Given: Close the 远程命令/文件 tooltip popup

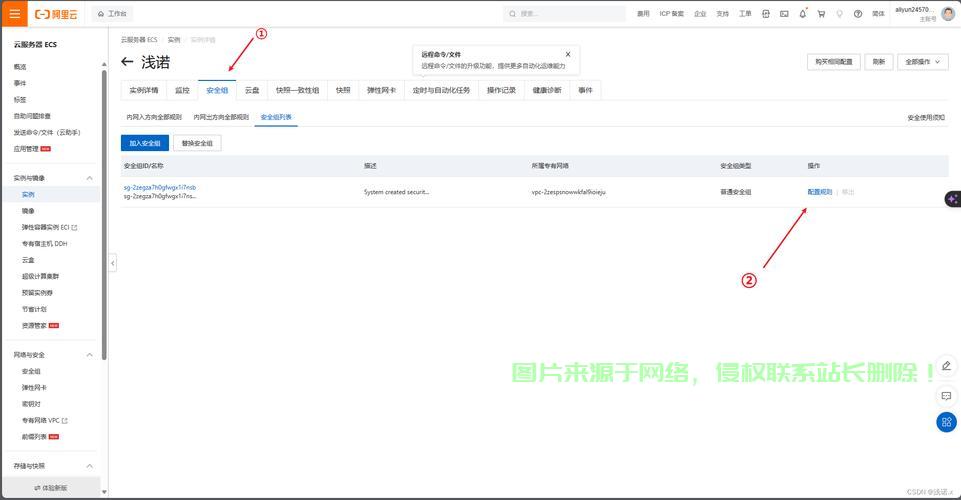Looking at the screenshot, I should [x=568, y=54].
